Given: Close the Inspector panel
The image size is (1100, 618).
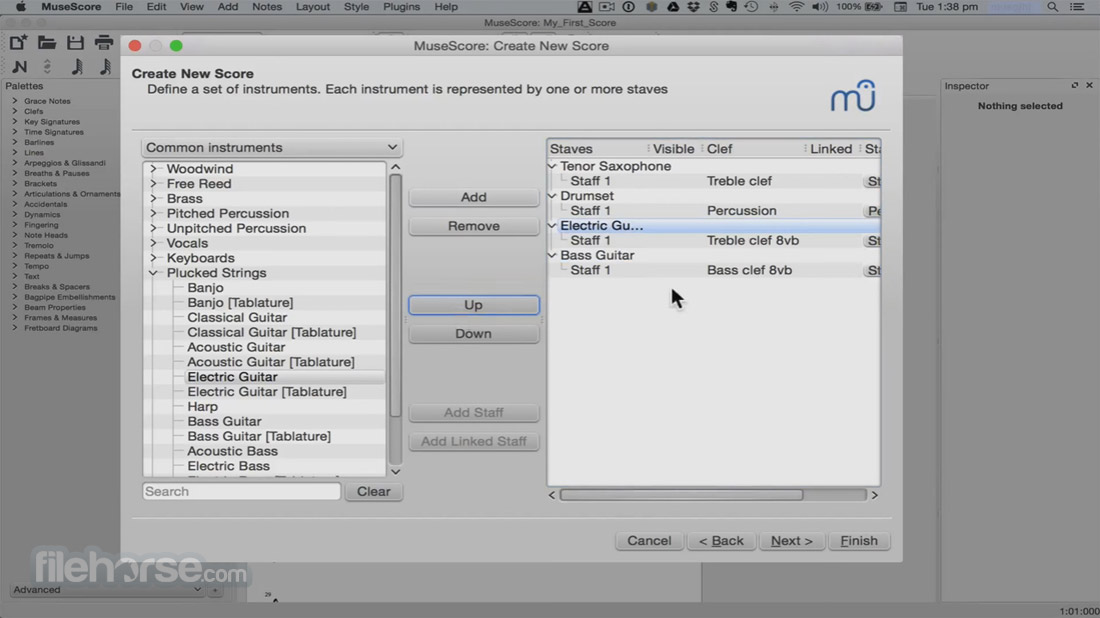Looking at the screenshot, I should pos(1089,86).
